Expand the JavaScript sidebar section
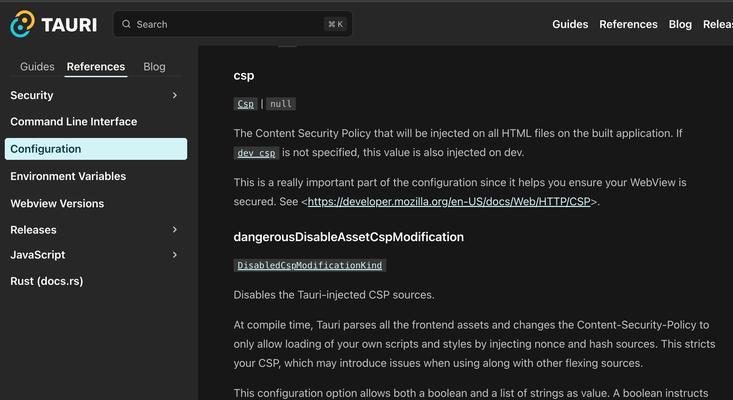This screenshot has height=400, width=733. point(174,255)
